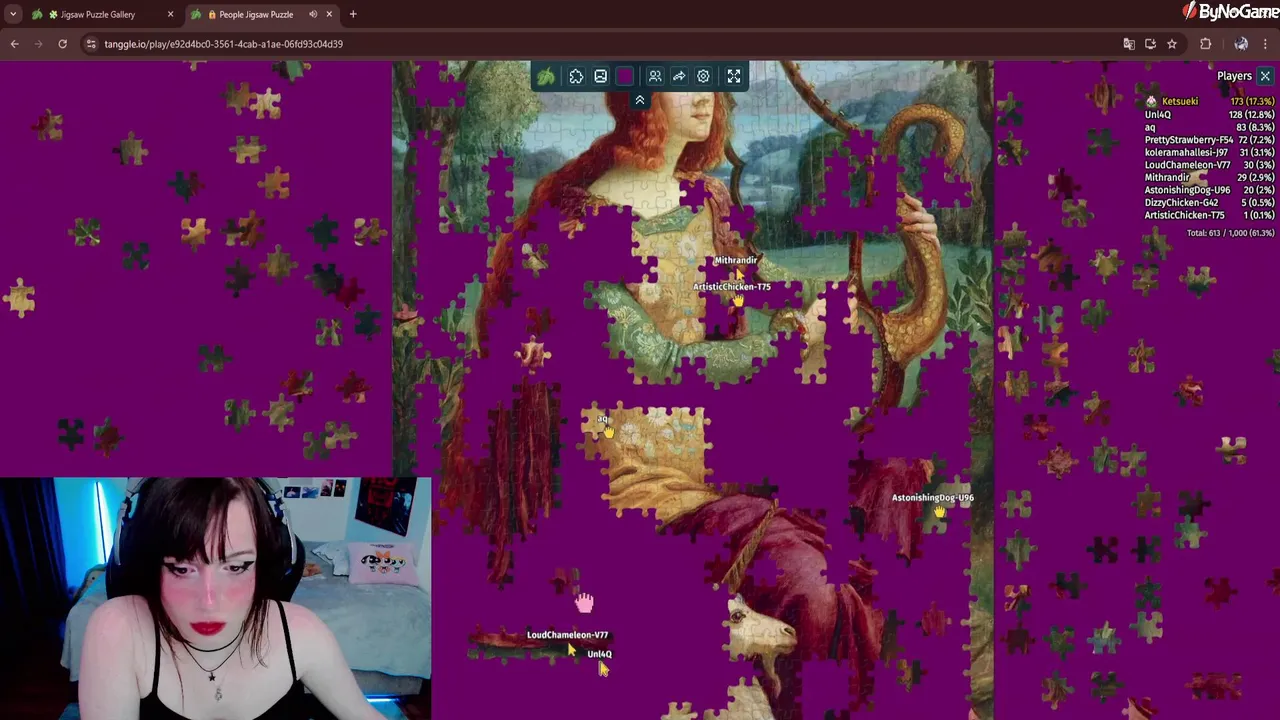The image size is (1280, 720).
Task: Open the purple background color swatch
Action: point(625,76)
